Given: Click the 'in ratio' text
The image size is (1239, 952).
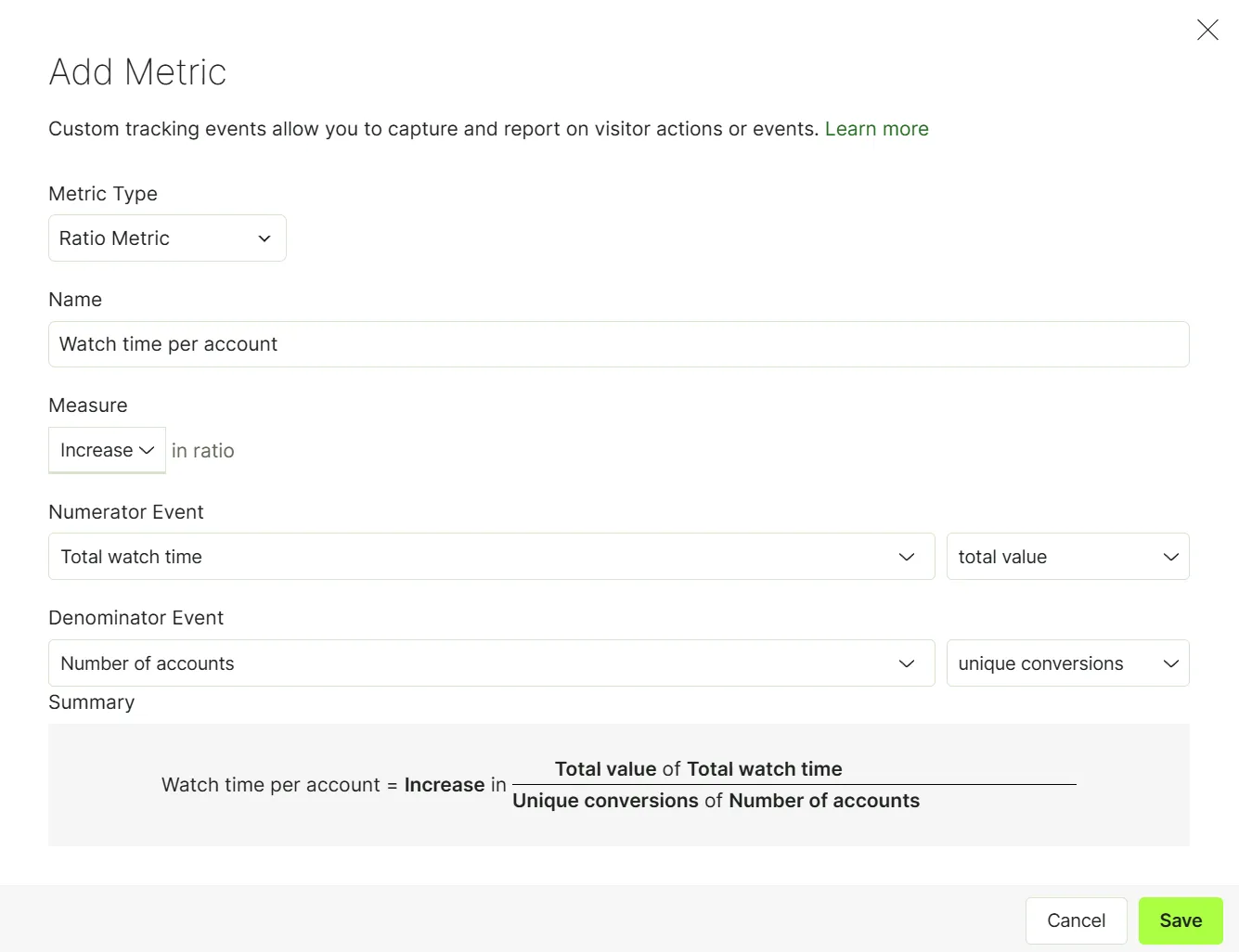Looking at the screenshot, I should pyautogui.click(x=202, y=451).
